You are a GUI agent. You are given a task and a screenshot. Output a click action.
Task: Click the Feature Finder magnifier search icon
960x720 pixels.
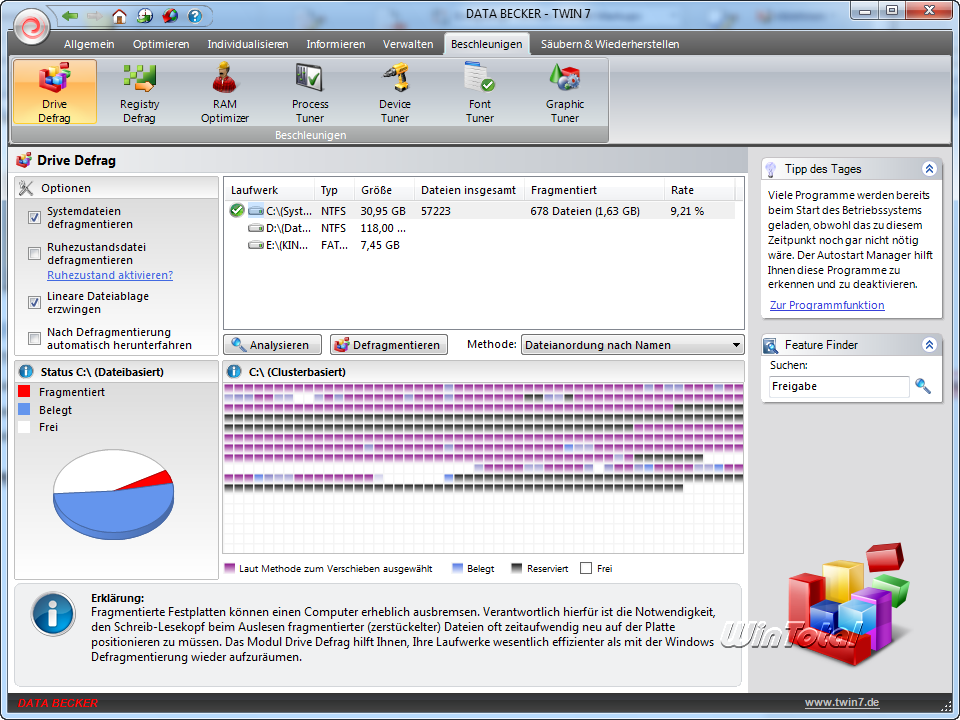click(923, 386)
